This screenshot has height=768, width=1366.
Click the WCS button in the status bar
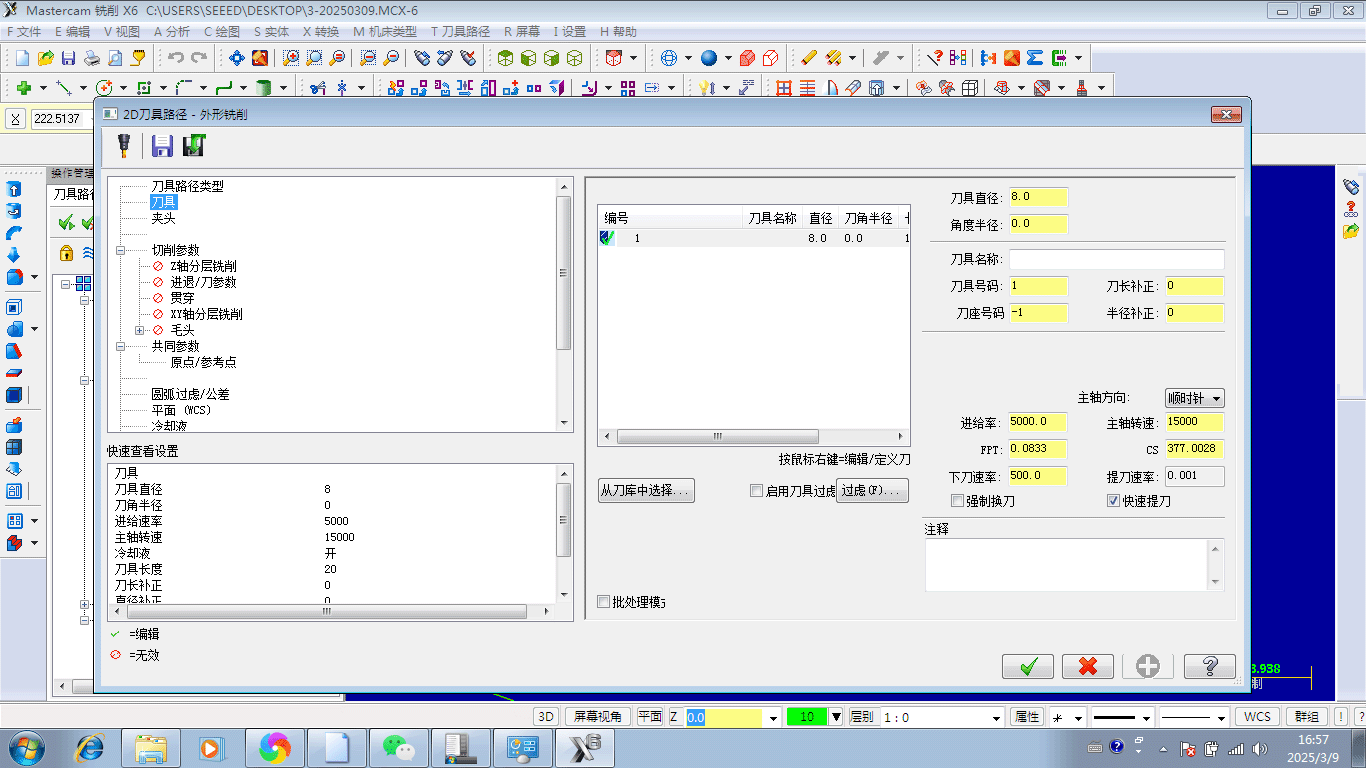1257,717
